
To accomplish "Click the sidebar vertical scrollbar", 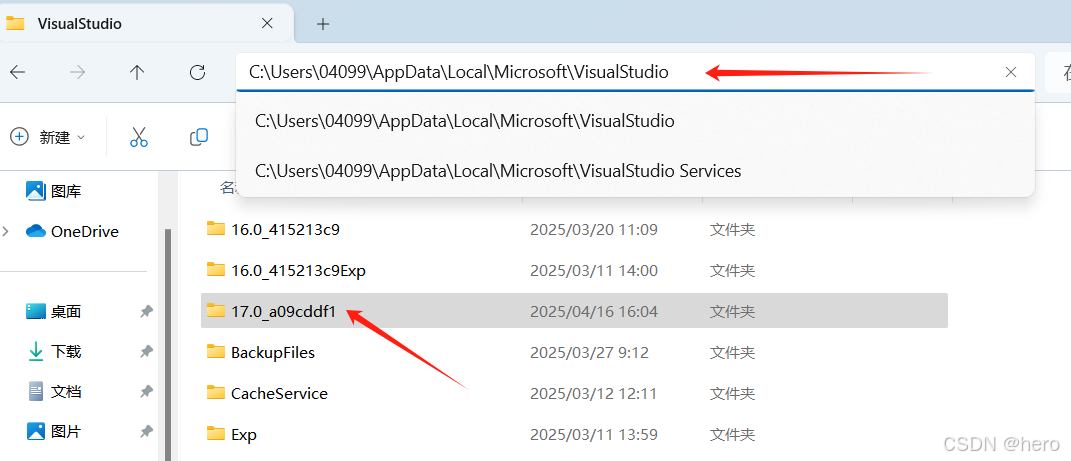I will [167, 345].
